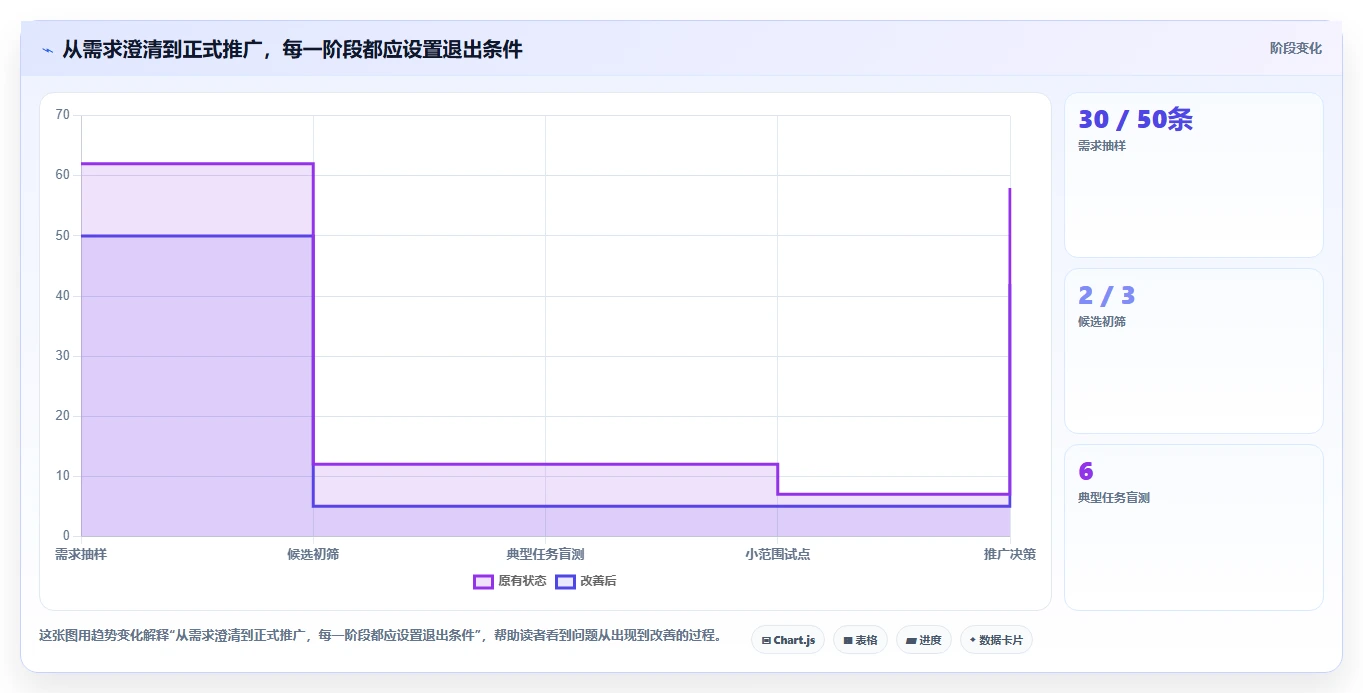
Task: Click the 50 y-axis tick label
Action: 63,236
